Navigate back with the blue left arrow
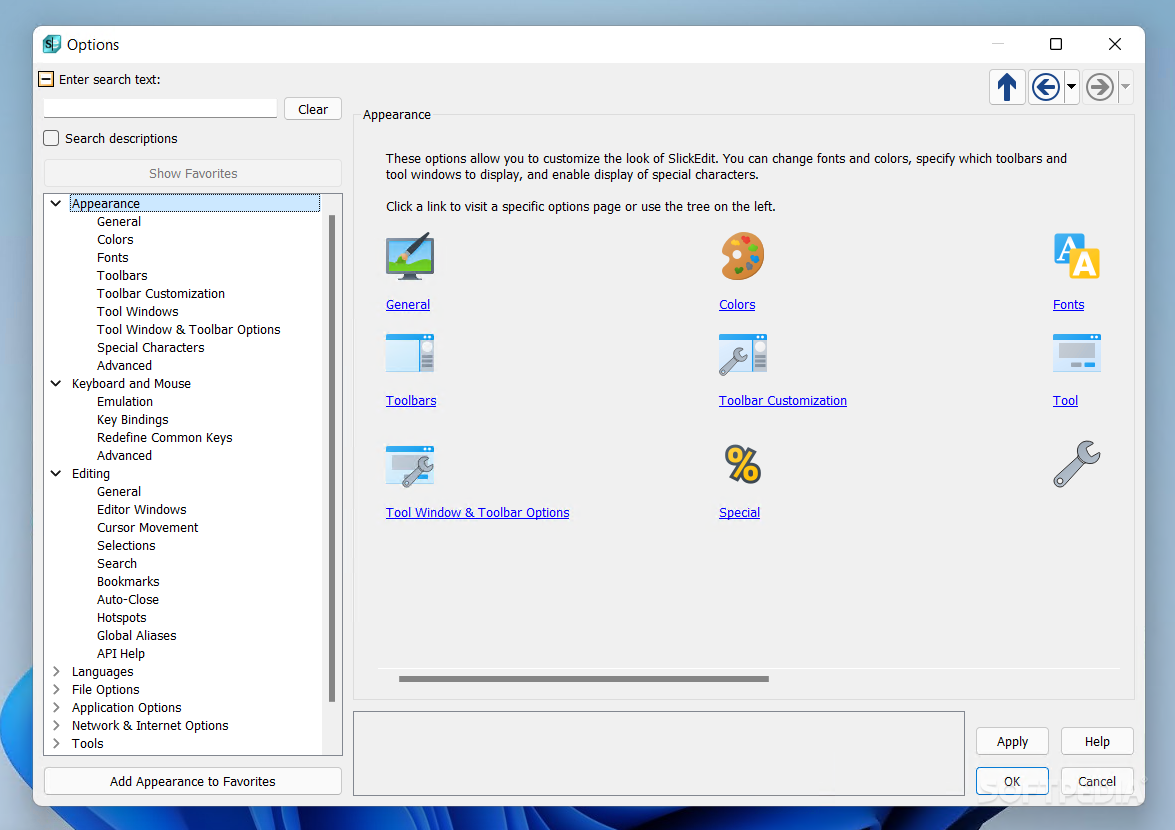 1046,87
